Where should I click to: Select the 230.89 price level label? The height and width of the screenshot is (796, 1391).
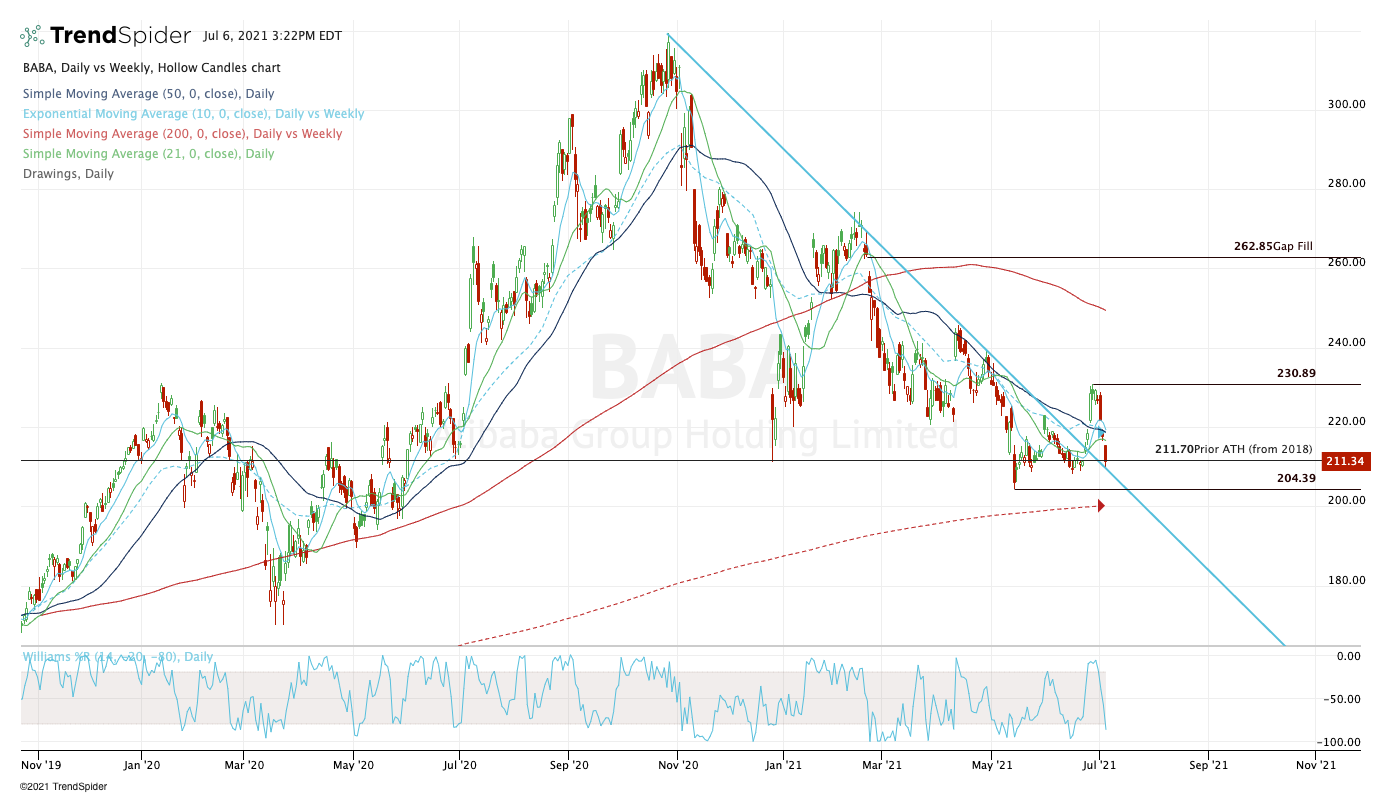pyautogui.click(x=1295, y=373)
